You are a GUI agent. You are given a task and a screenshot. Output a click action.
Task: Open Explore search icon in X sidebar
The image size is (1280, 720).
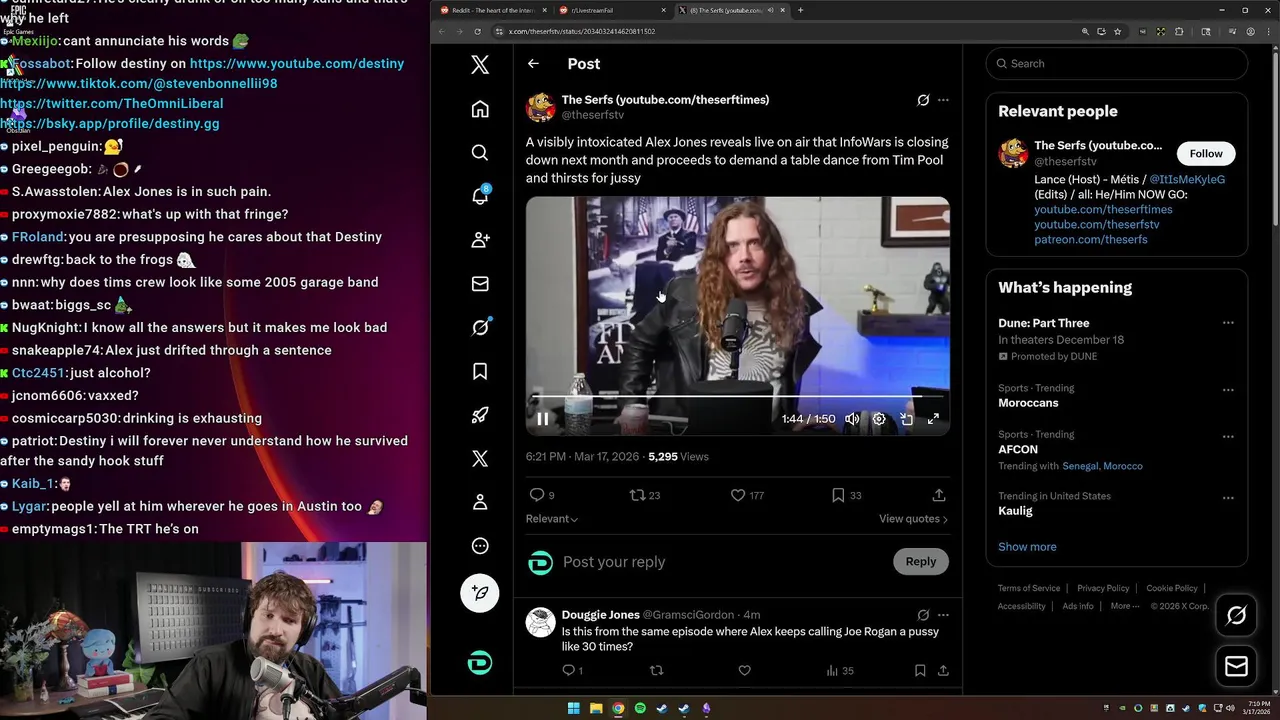tap(480, 152)
